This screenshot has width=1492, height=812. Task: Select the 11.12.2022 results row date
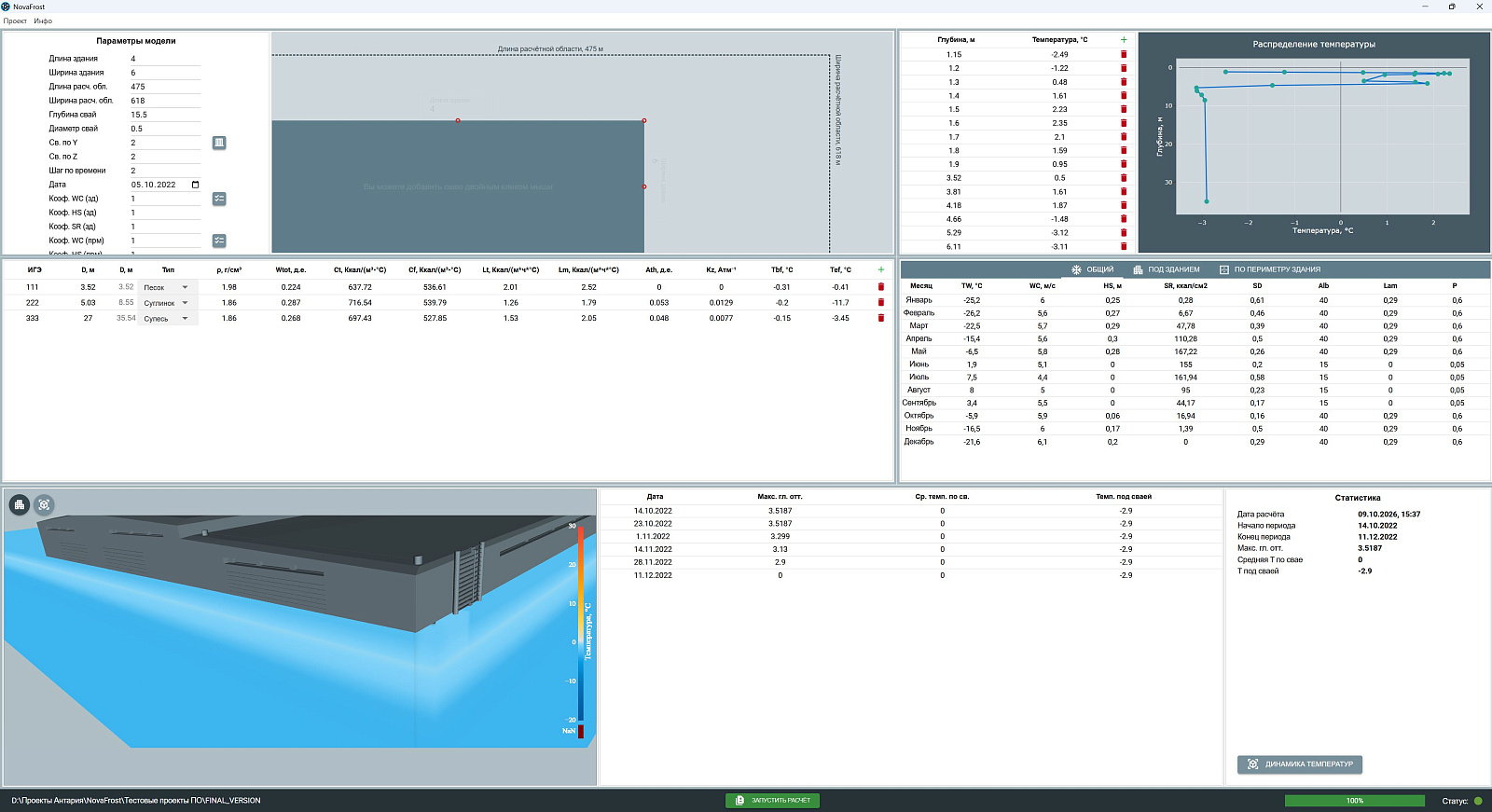click(x=653, y=575)
